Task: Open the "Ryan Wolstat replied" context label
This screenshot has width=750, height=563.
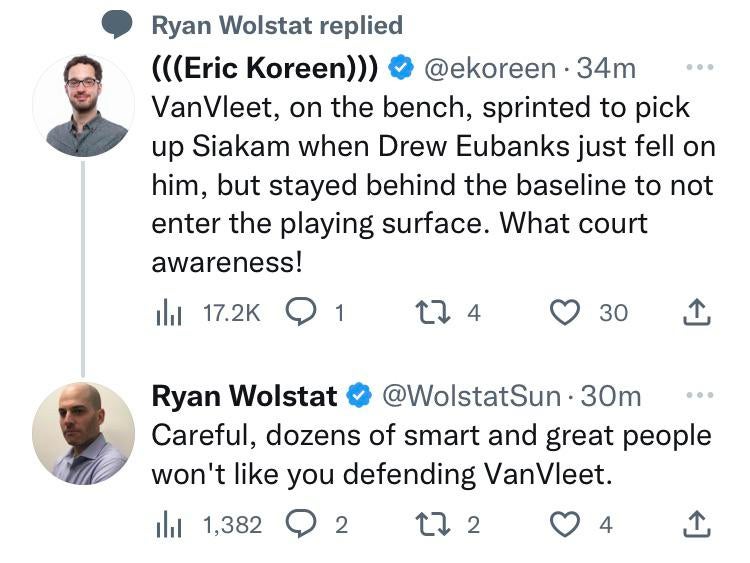Action: (x=276, y=25)
